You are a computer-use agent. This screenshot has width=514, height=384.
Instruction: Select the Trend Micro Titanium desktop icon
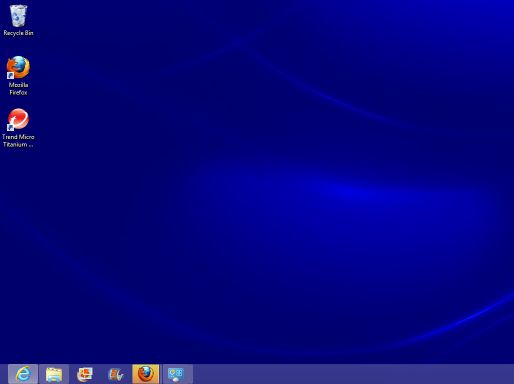pos(18,128)
